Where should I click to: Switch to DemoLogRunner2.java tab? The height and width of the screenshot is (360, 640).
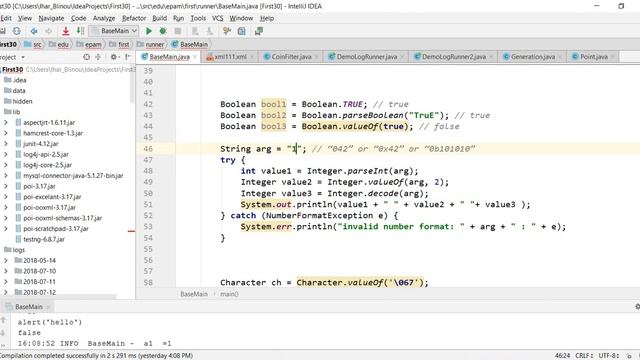453,57
